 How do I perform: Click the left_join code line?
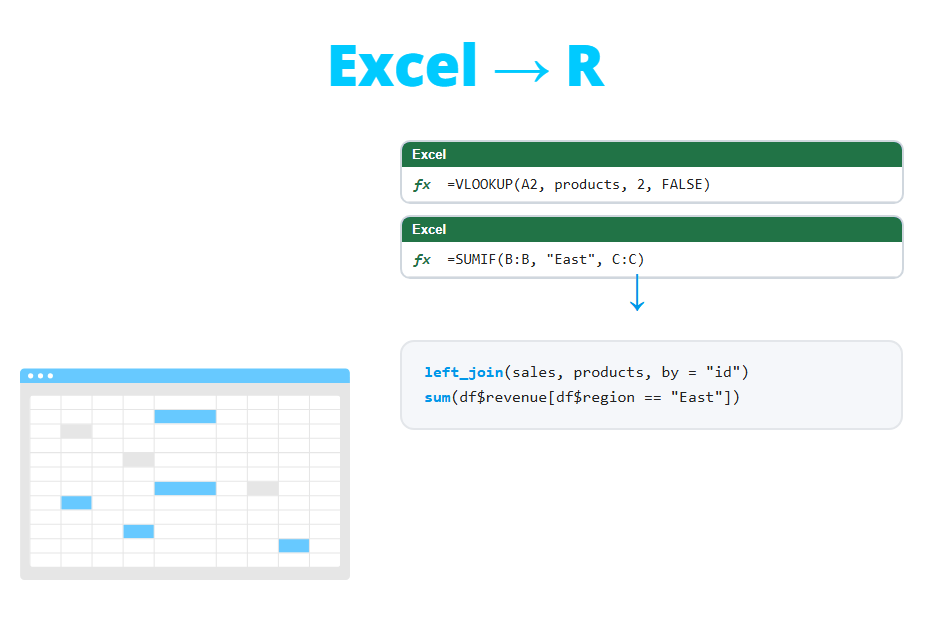pos(587,373)
